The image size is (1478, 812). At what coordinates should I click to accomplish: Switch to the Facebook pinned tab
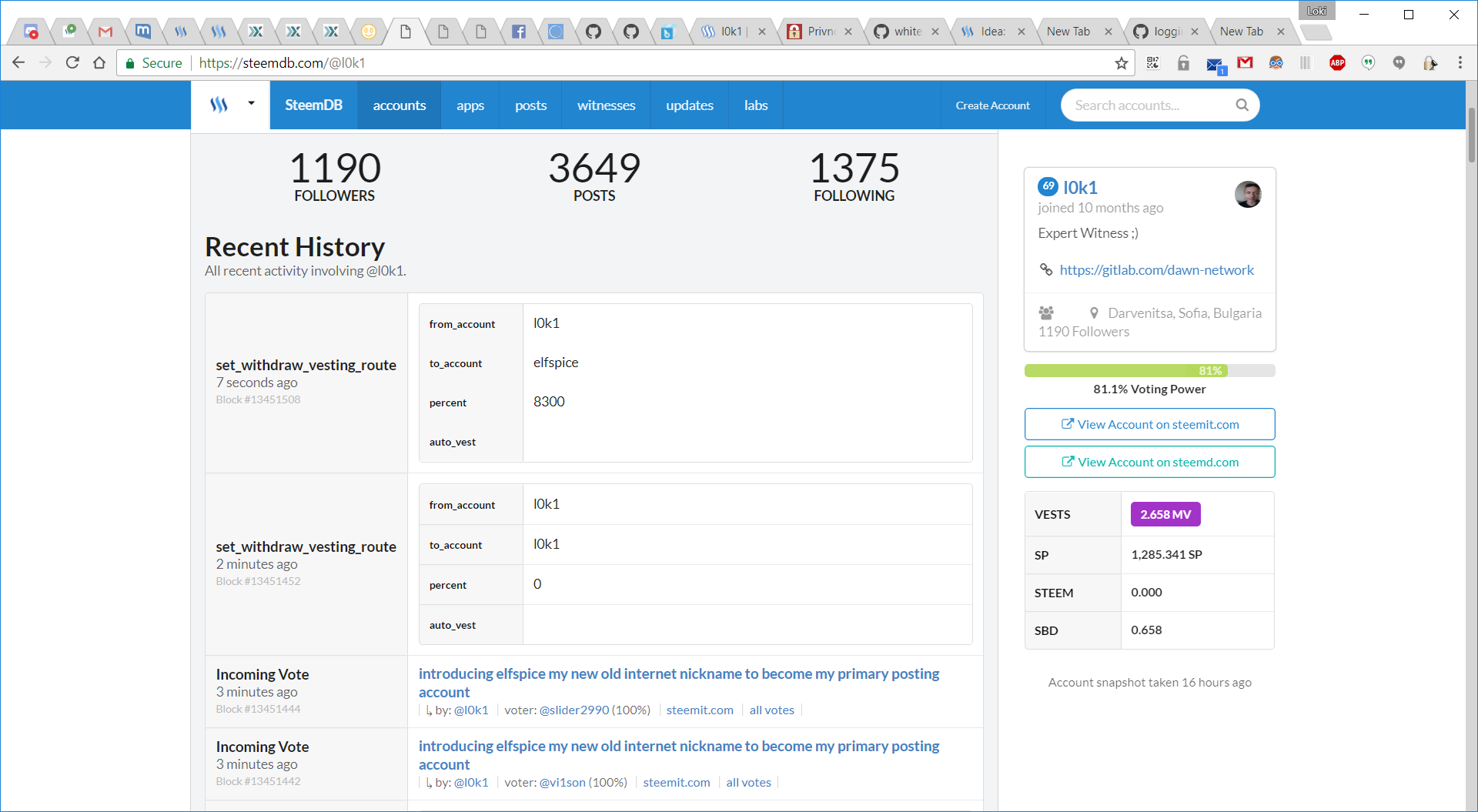point(519,32)
